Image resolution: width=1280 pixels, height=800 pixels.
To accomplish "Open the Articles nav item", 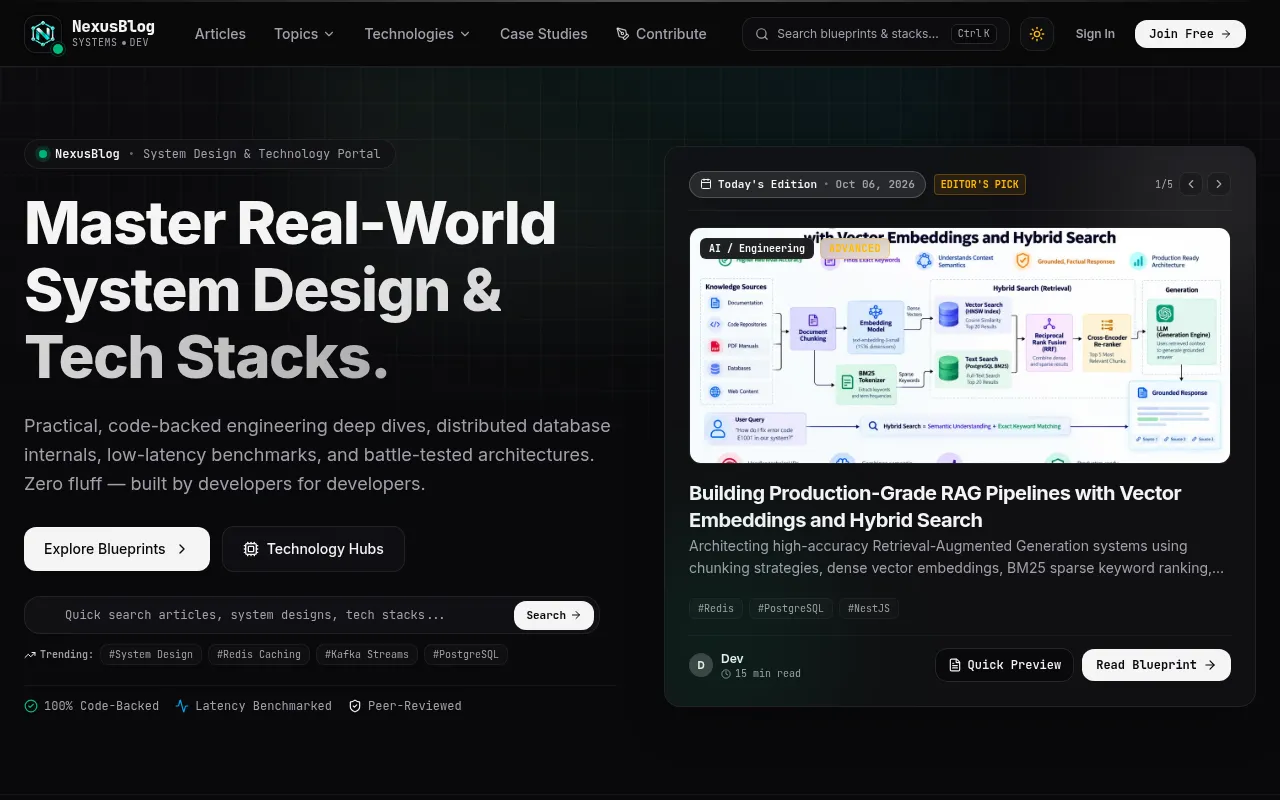I will (x=220, y=34).
